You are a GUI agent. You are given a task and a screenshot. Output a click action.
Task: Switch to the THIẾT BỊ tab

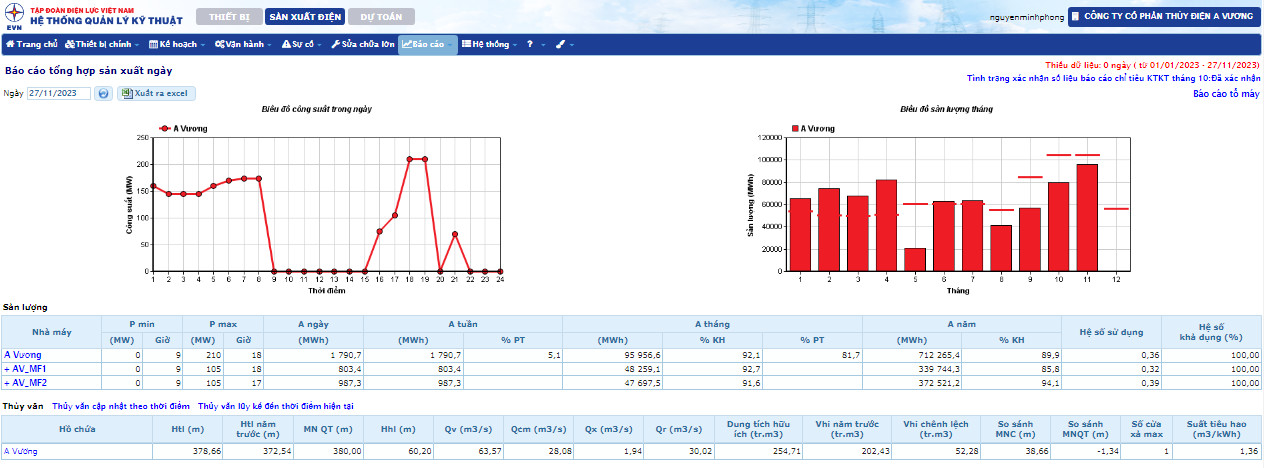(227, 17)
